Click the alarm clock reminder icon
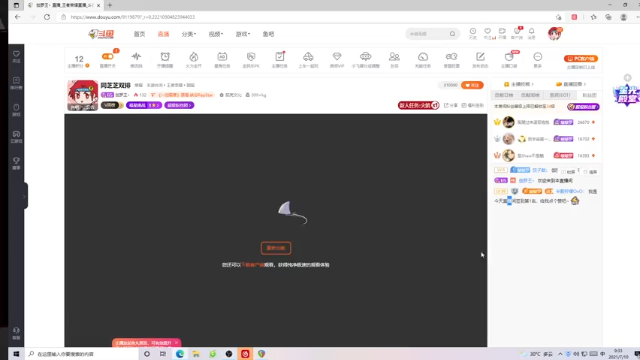The width and height of the screenshot is (640, 360). click(165, 56)
